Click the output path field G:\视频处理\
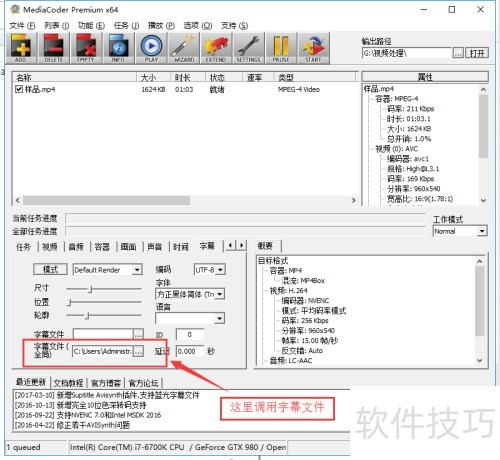Screen dimensions: 500x460 [x=407, y=53]
